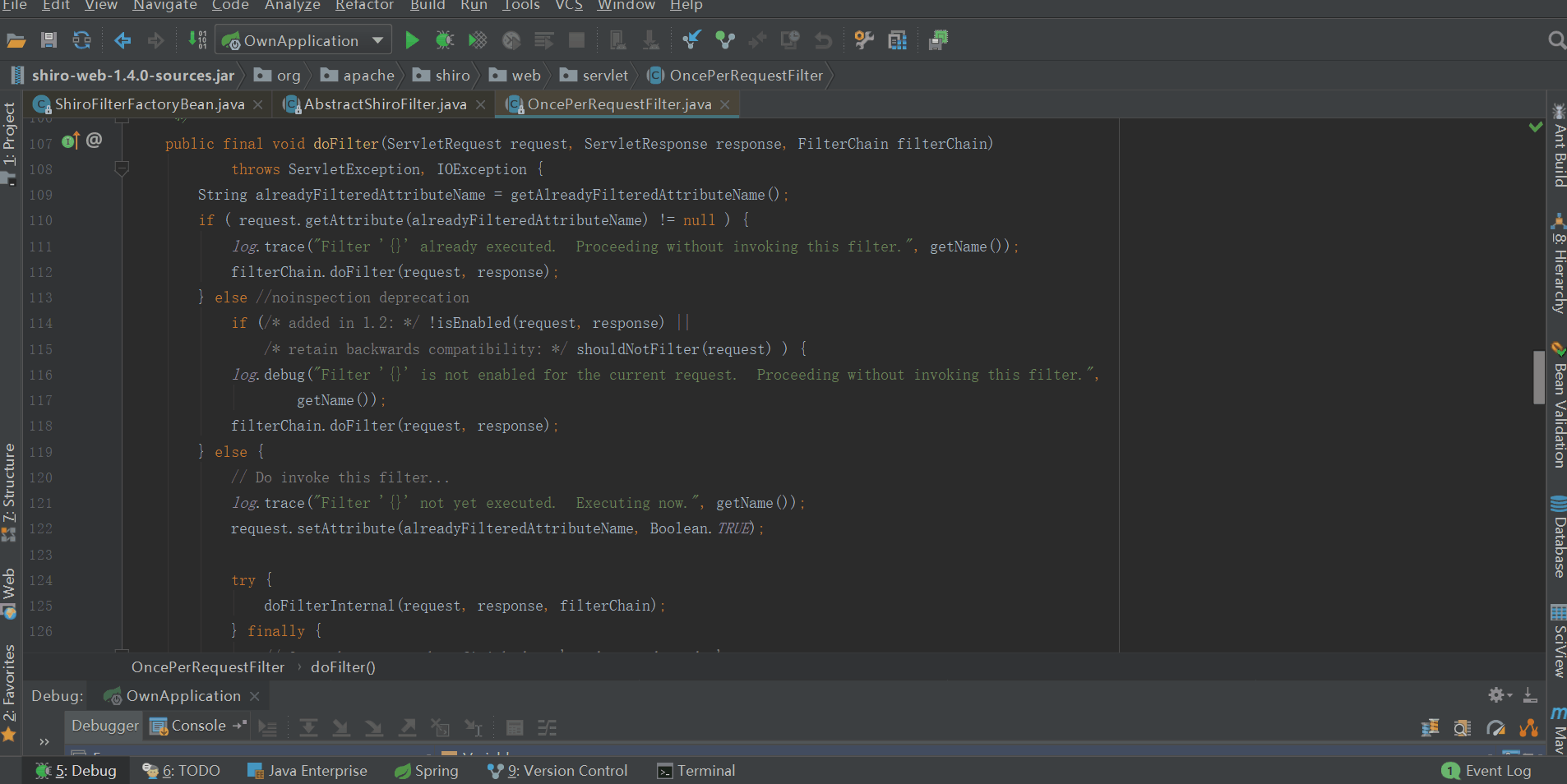Collapse the doFilter method fold marker
1567x784 pixels.
coord(122,168)
